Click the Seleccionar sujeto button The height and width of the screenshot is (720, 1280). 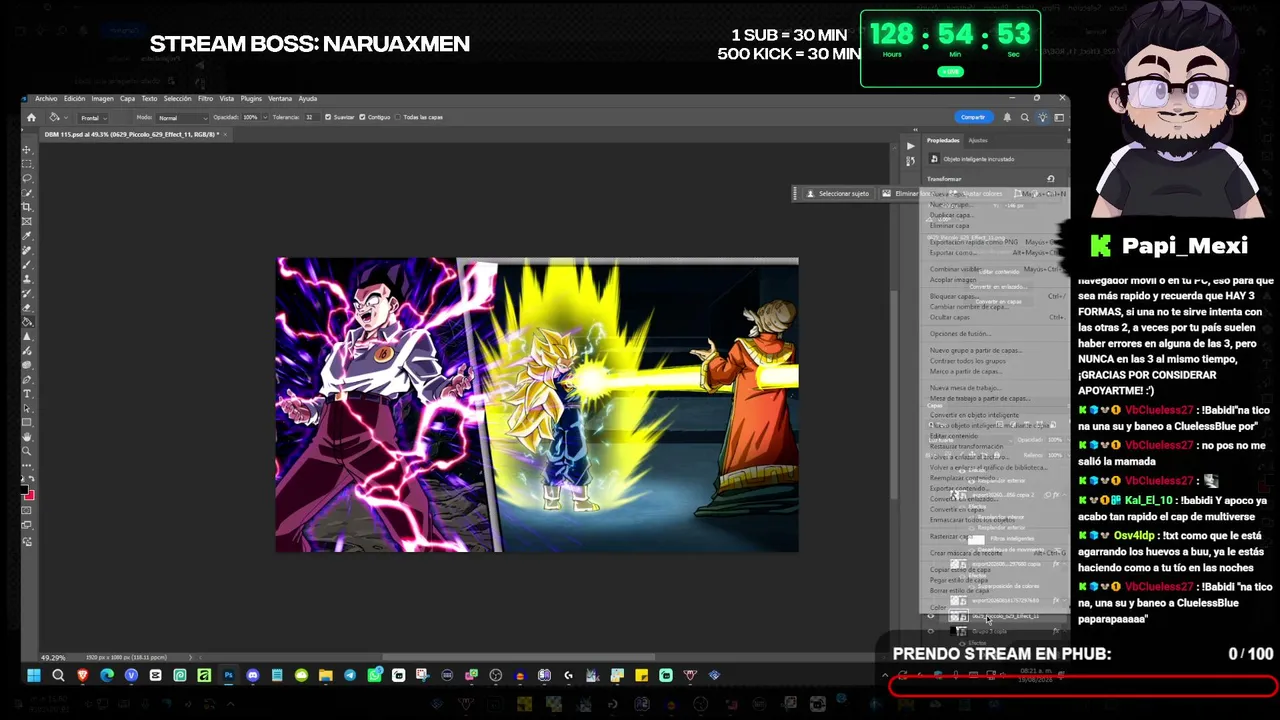click(838, 193)
